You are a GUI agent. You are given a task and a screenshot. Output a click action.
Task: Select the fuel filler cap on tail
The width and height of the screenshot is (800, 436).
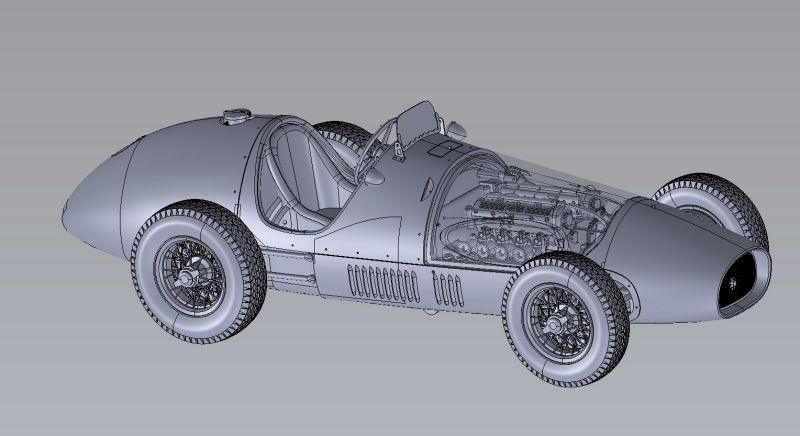tap(236, 116)
